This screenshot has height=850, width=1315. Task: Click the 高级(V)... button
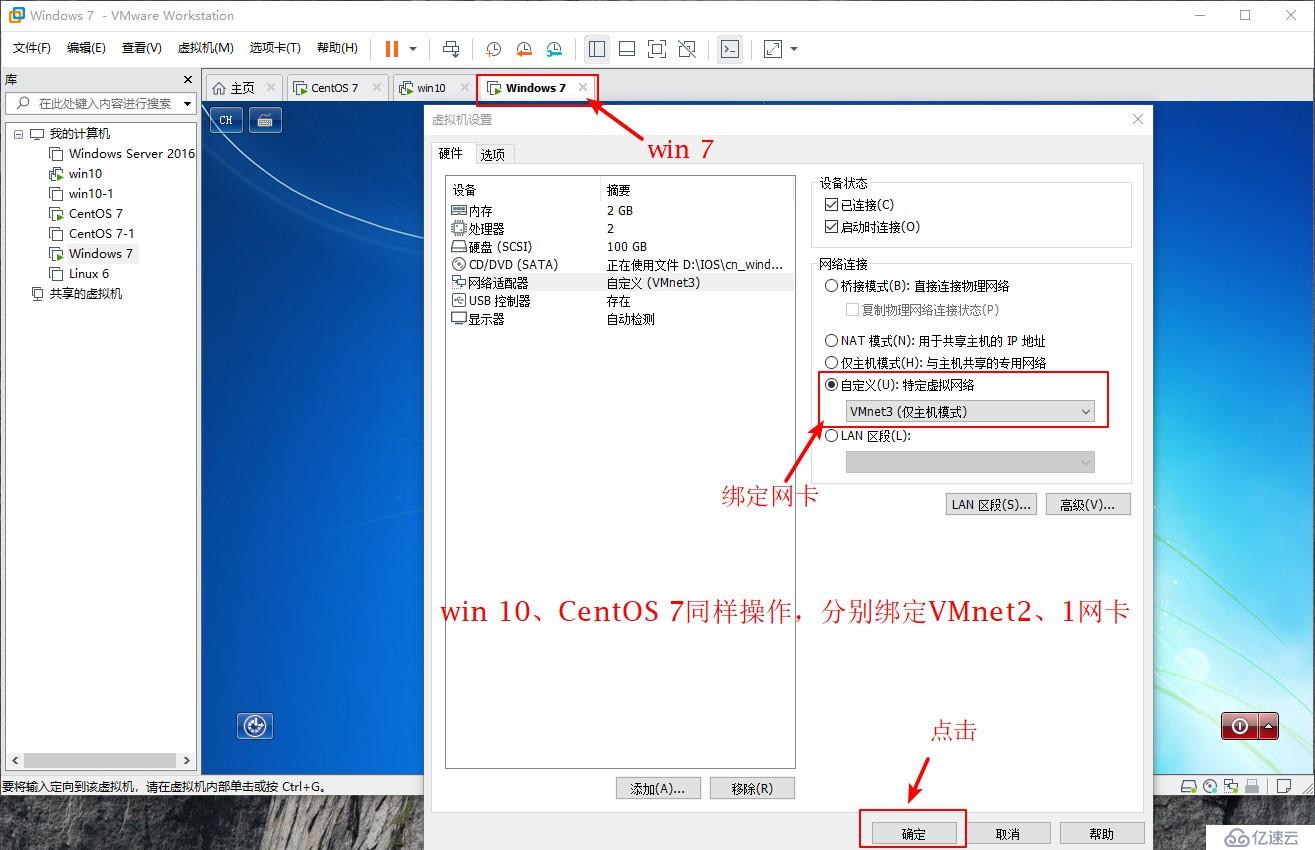coord(1088,504)
